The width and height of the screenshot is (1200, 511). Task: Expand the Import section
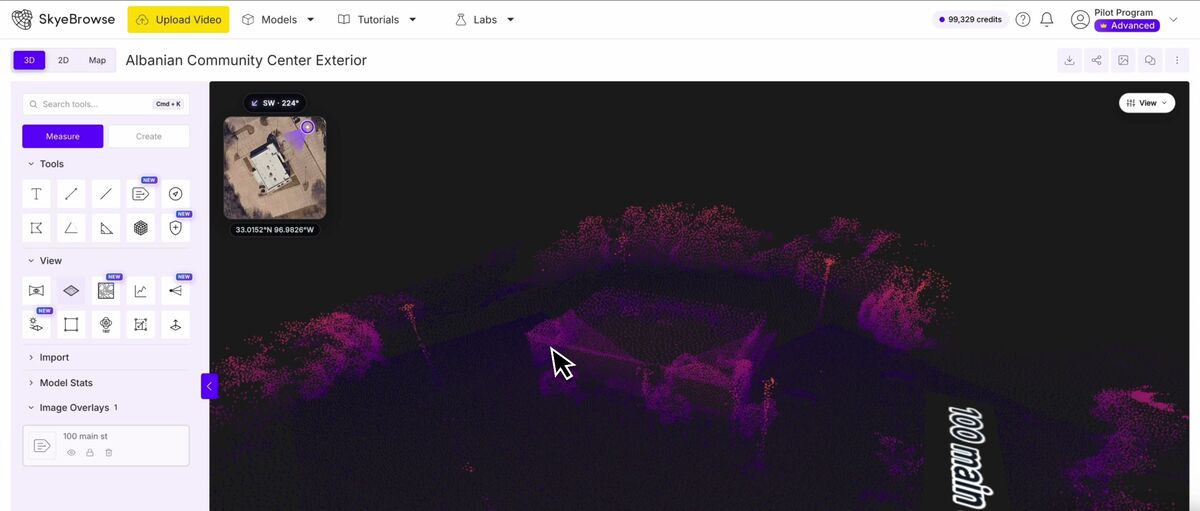(x=48, y=357)
